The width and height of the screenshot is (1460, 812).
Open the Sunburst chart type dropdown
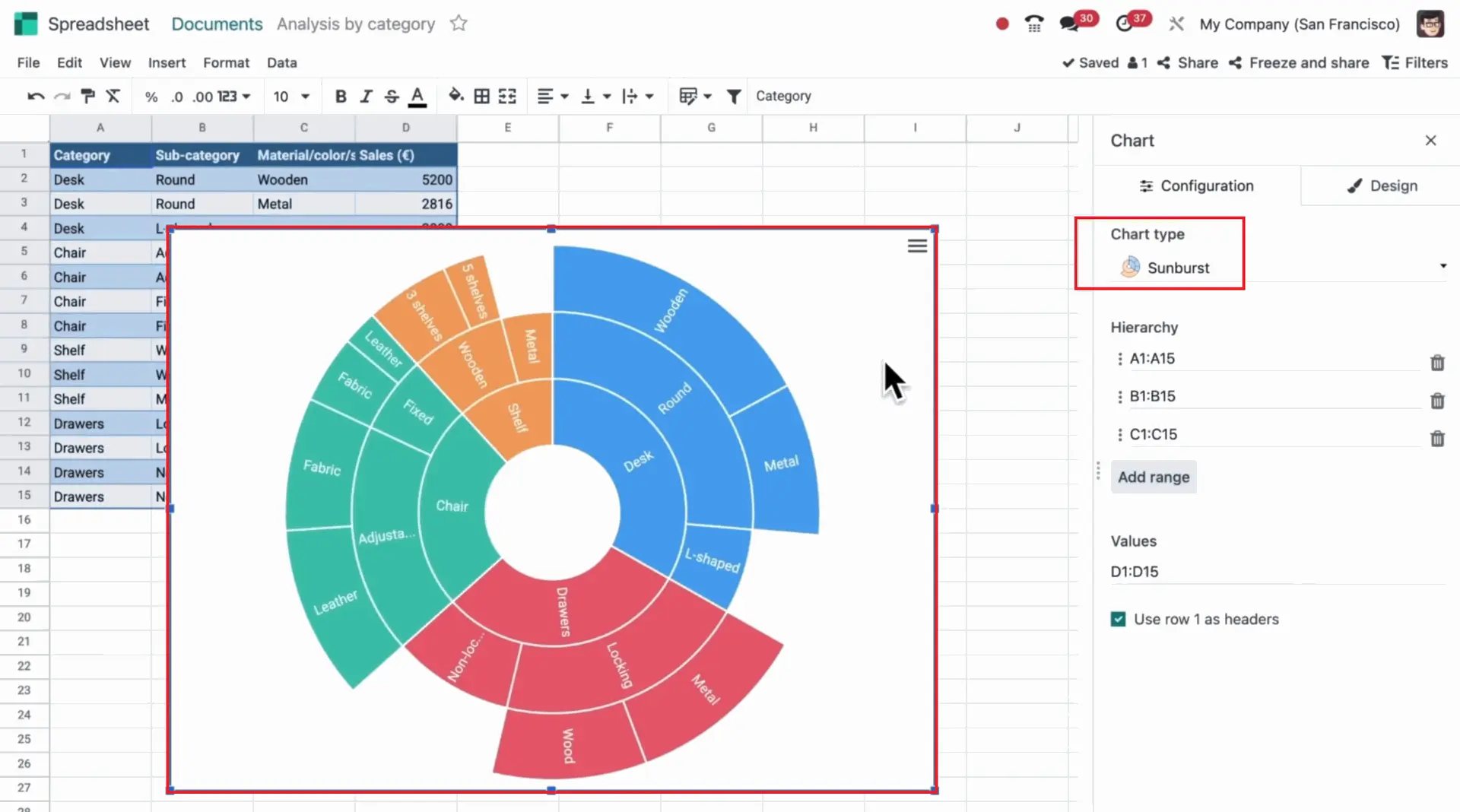(x=1277, y=268)
